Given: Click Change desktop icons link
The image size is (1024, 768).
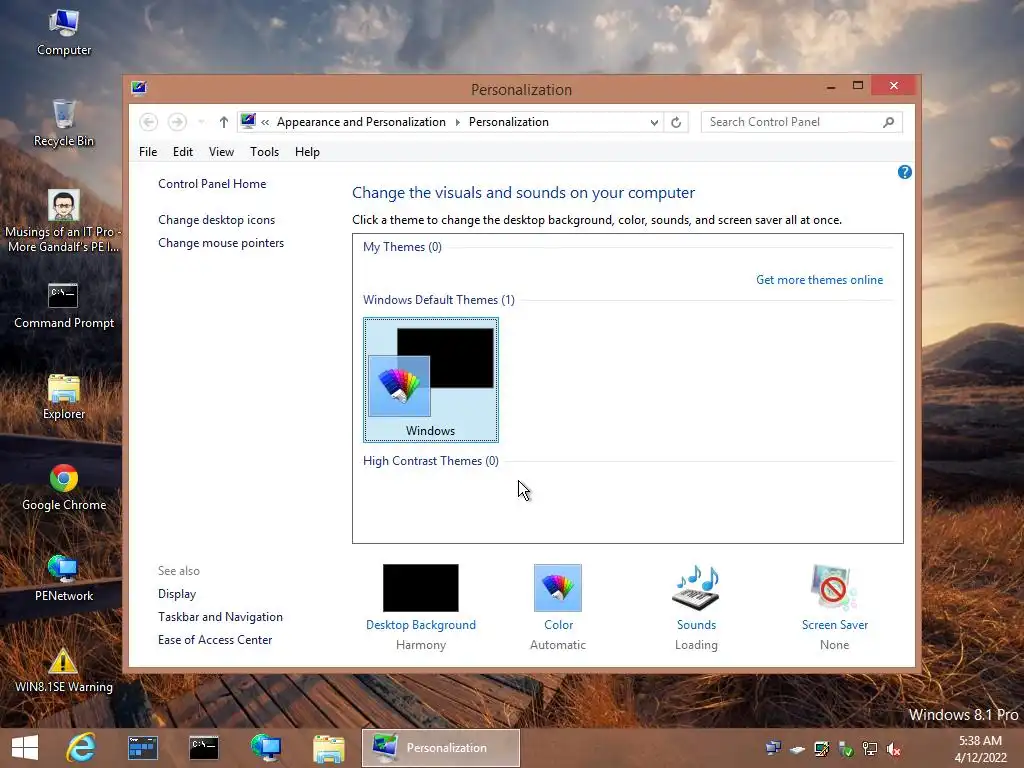Looking at the screenshot, I should (216, 220).
